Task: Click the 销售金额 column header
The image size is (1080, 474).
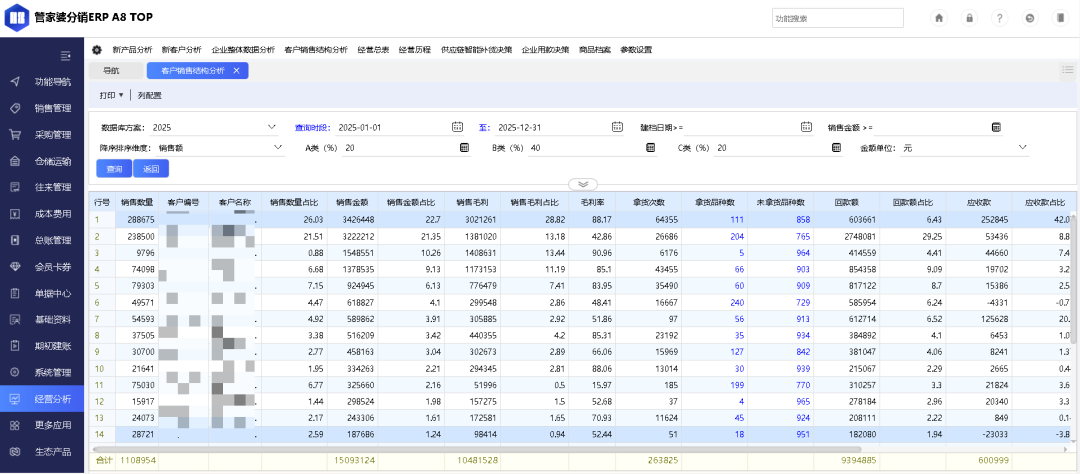Action: (x=351, y=203)
